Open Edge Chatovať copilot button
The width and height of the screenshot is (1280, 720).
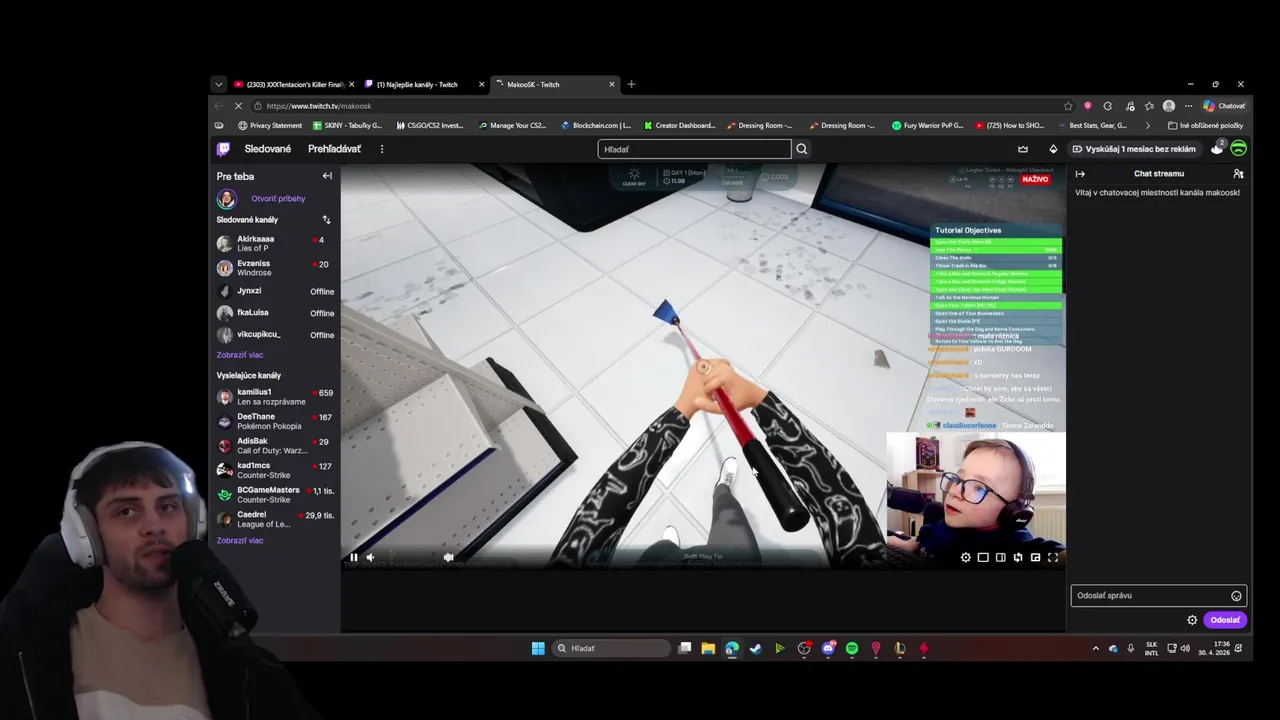pos(1224,106)
